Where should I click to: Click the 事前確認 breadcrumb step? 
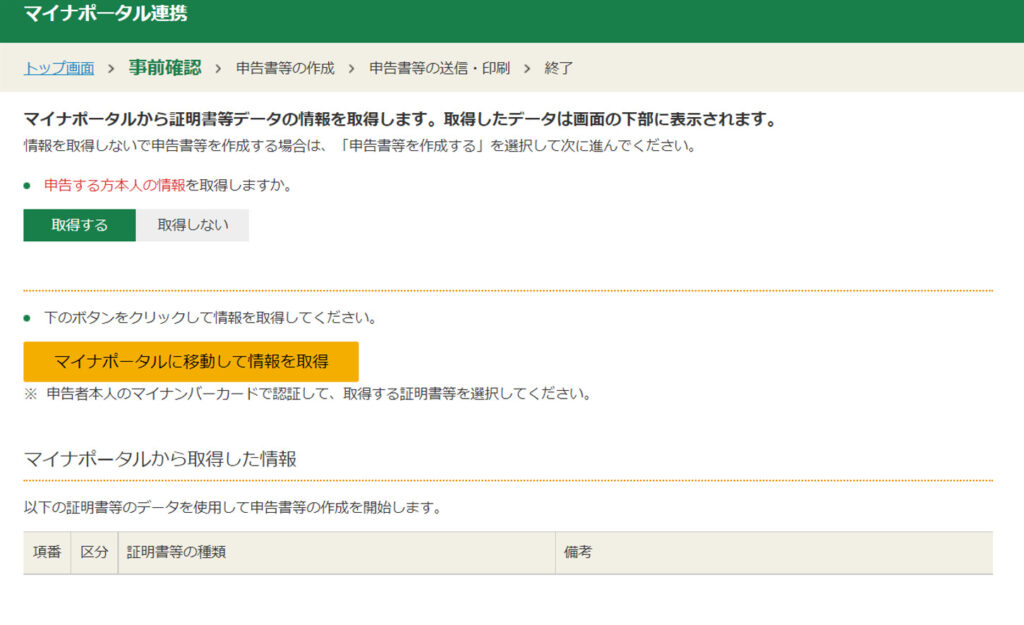pos(165,67)
